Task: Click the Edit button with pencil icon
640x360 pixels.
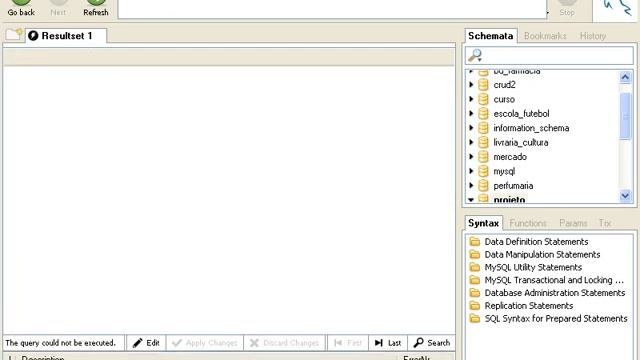Action: pos(146,343)
